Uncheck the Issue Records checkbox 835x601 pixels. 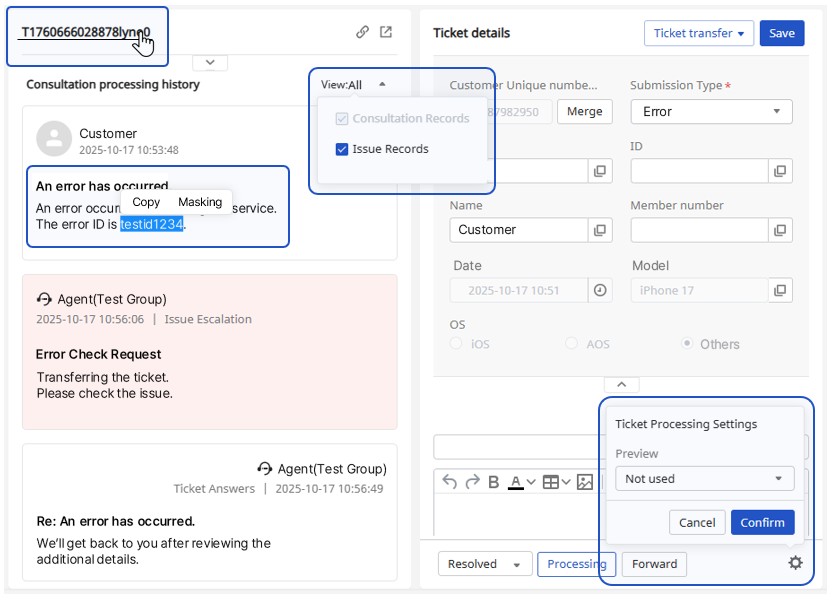342,149
